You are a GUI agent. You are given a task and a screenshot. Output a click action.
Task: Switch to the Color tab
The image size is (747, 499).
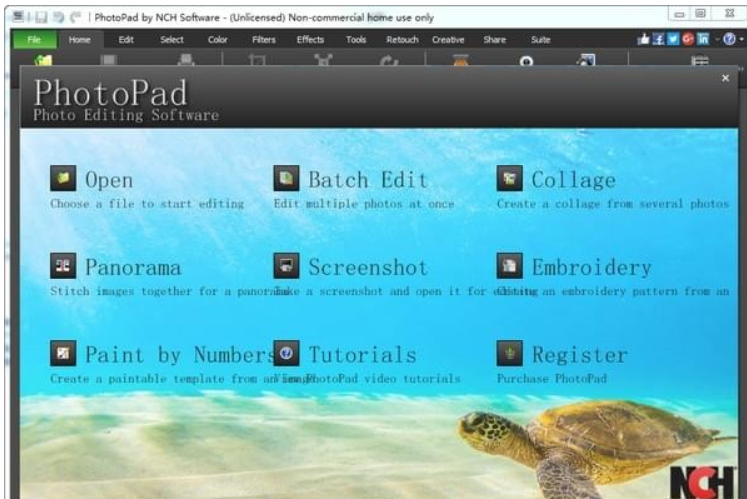point(217,40)
